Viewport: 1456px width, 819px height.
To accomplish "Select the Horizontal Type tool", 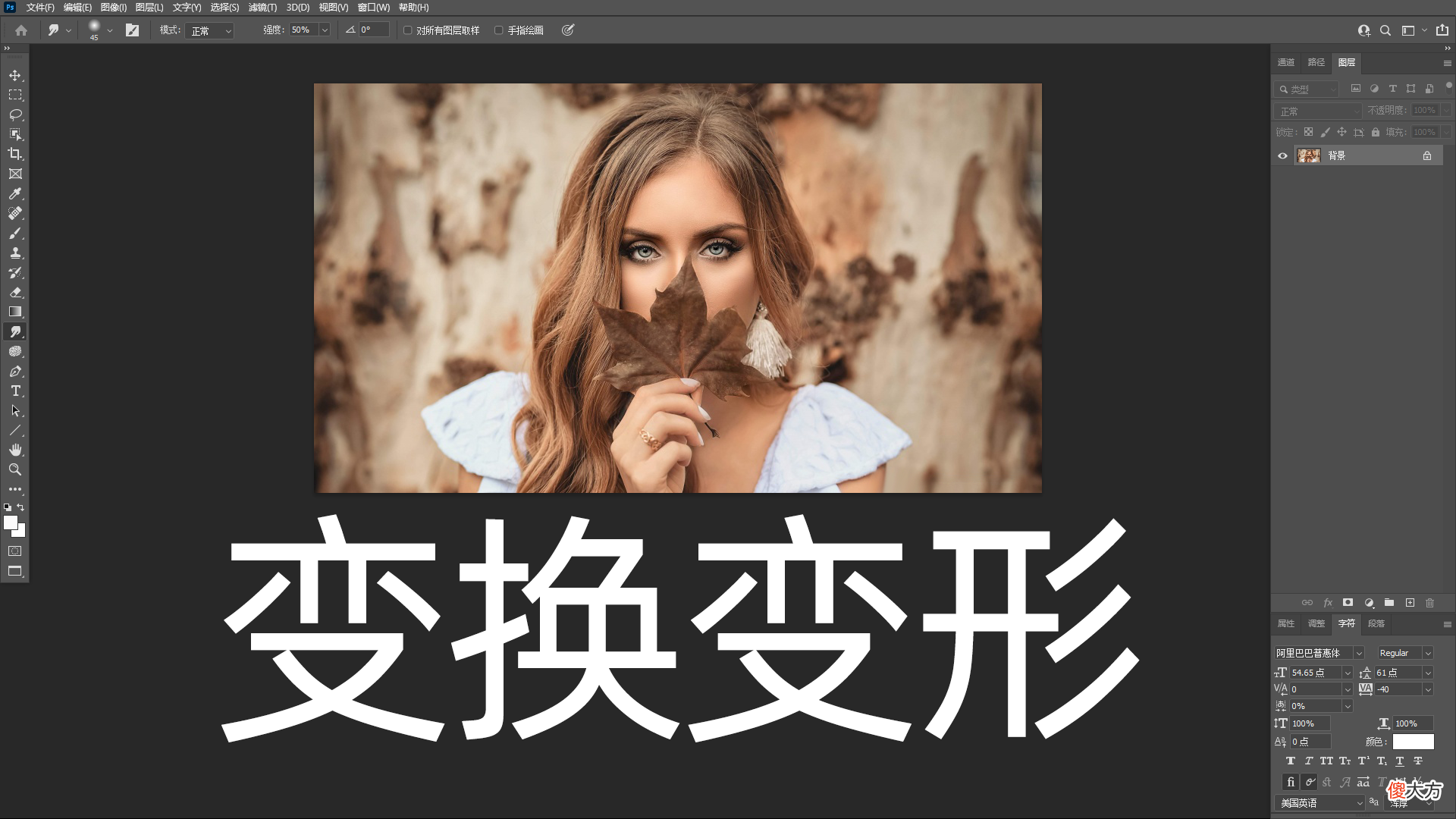I will click(x=15, y=391).
